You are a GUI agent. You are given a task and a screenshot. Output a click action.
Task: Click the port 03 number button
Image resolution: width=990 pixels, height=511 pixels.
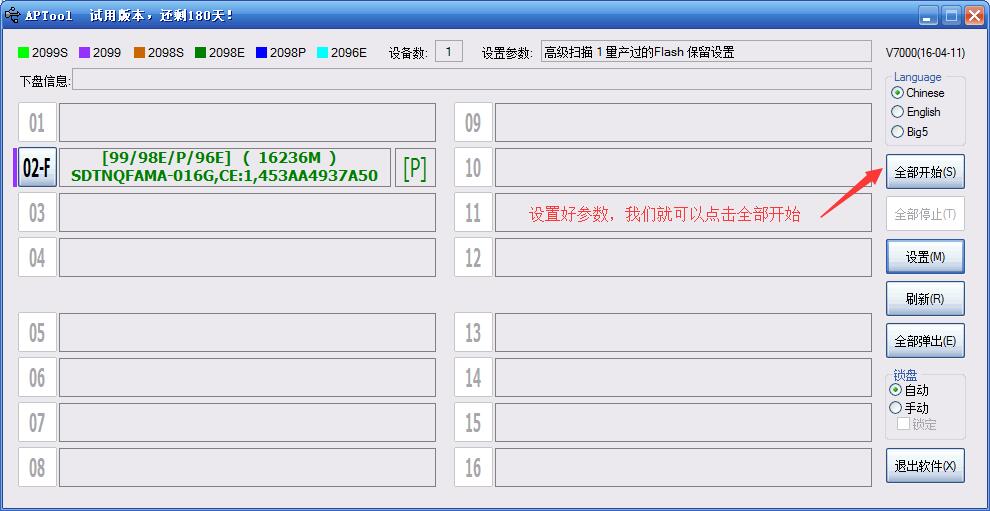tap(37, 212)
